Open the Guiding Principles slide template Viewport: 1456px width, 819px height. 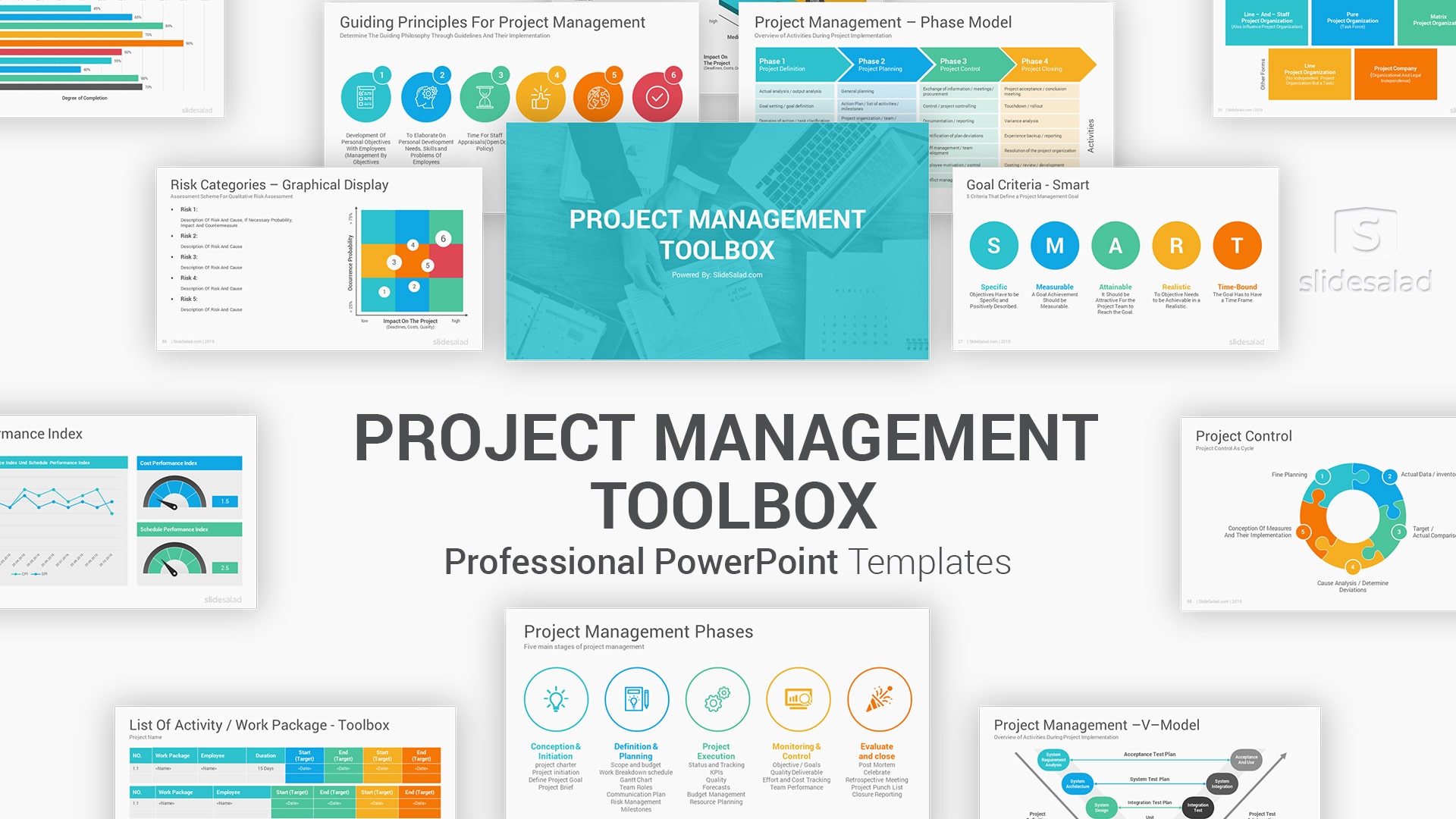click(490, 90)
